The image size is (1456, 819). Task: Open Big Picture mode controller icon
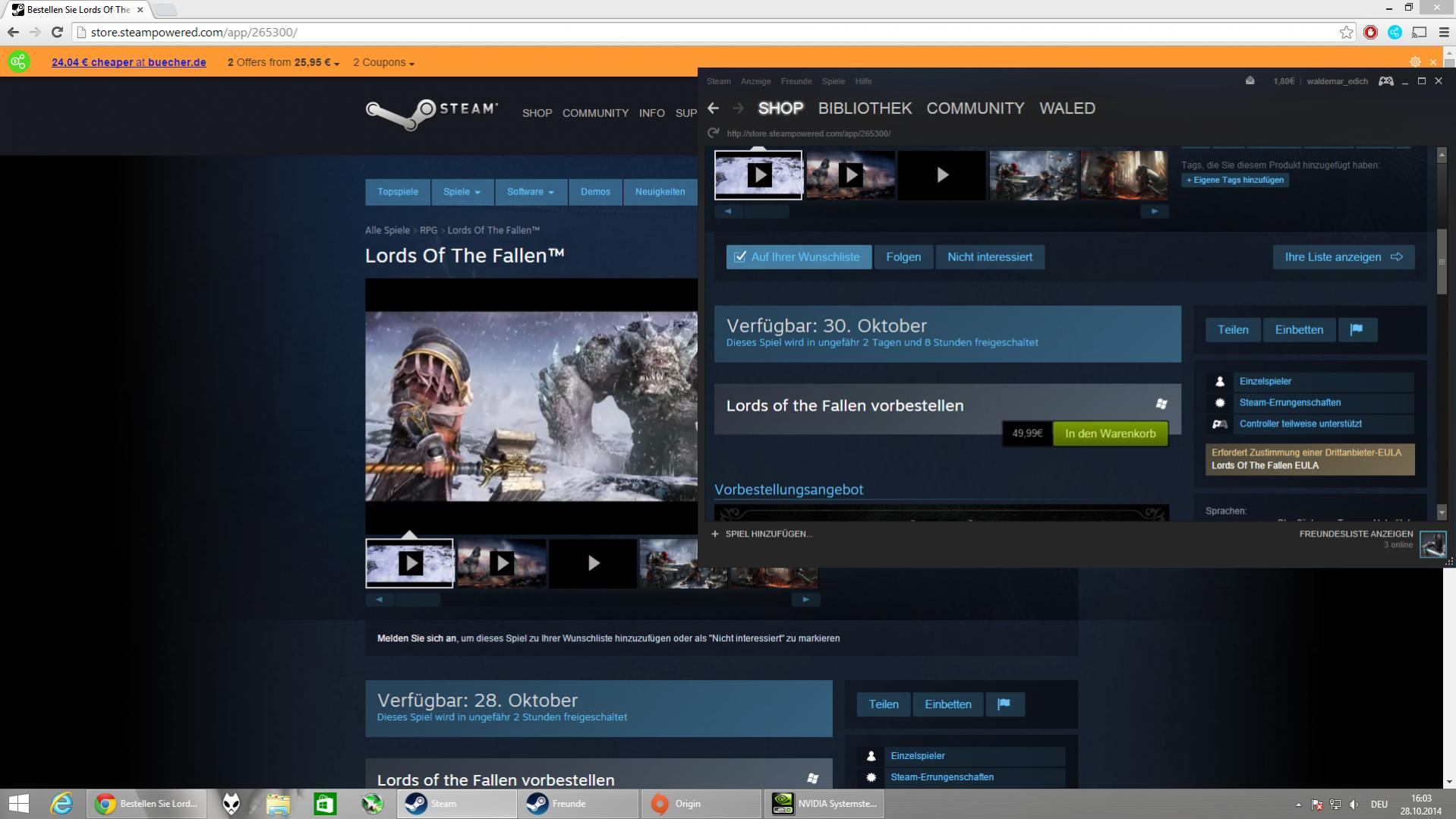[1385, 81]
